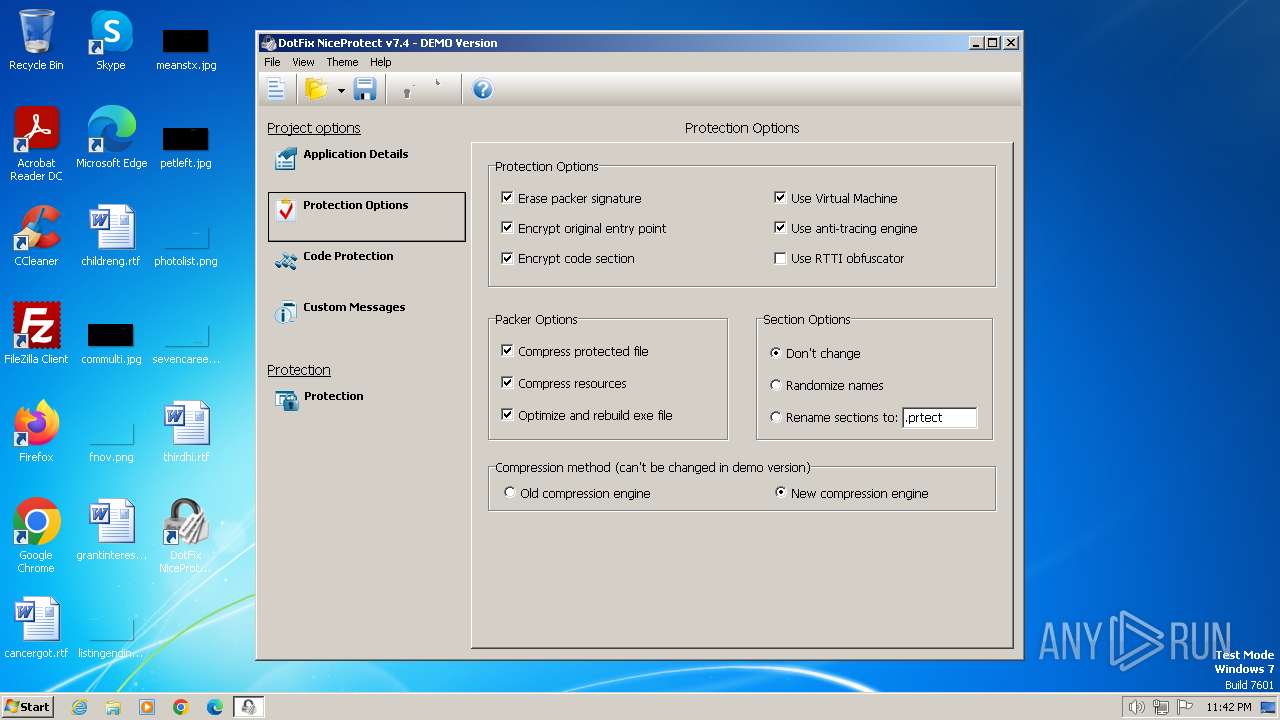Click the Start button

(27, 706)
